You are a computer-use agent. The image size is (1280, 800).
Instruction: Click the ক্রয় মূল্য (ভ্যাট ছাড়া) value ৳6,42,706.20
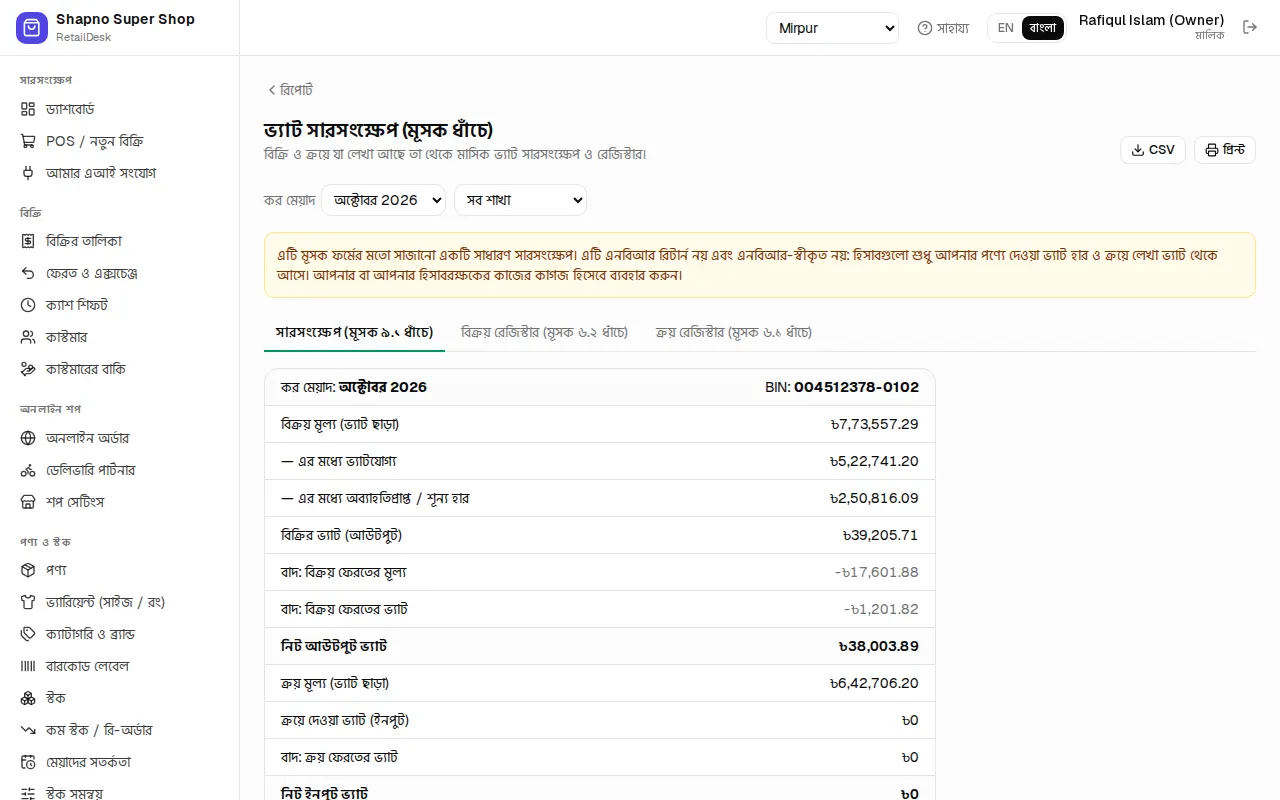pos(874,683)
